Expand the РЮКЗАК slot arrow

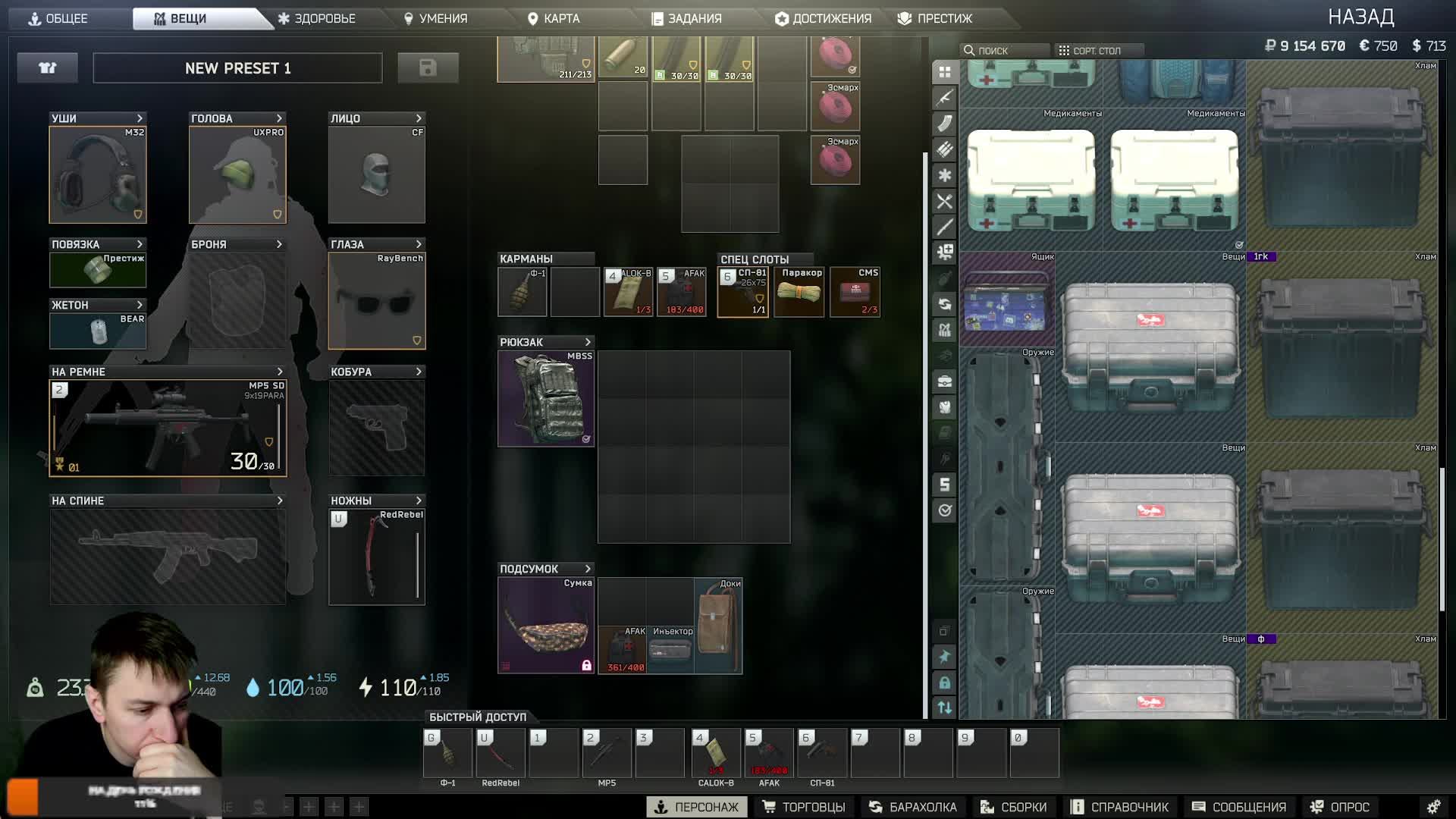tap(588, 342)
